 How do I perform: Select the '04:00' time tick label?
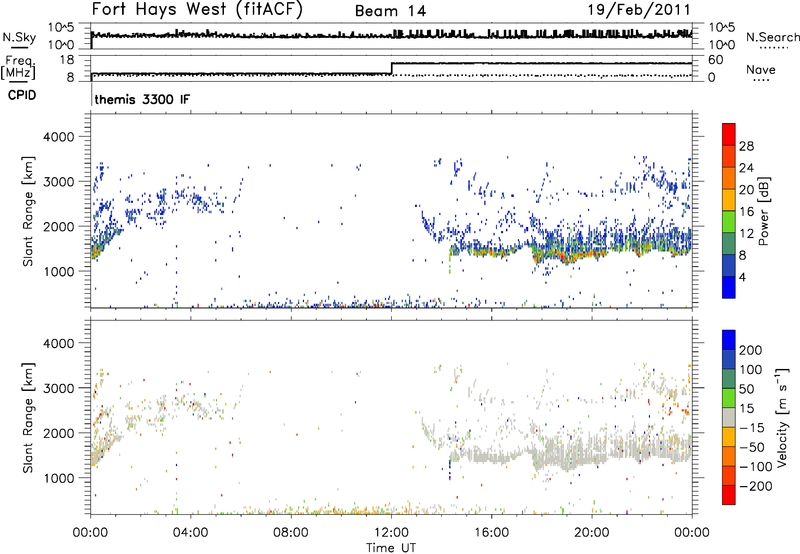[x=191, y=533]
